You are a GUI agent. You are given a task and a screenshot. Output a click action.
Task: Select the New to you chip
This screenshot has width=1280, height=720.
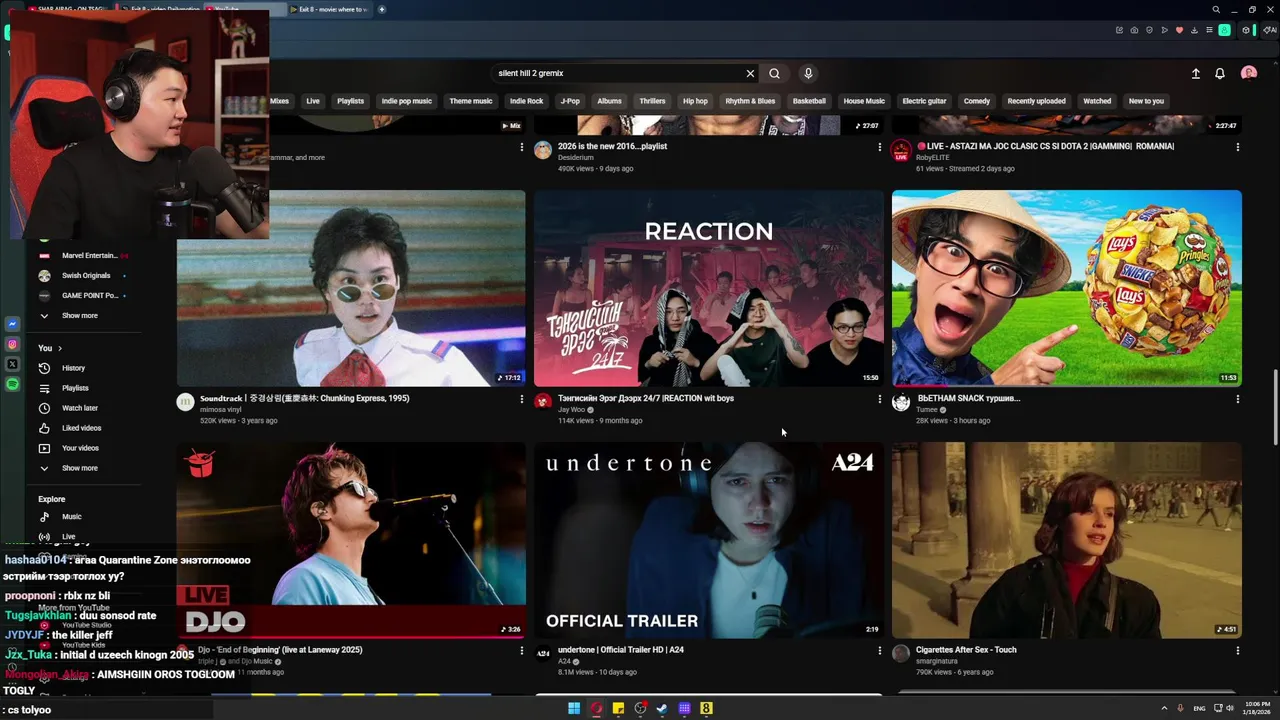point(1146,101)
